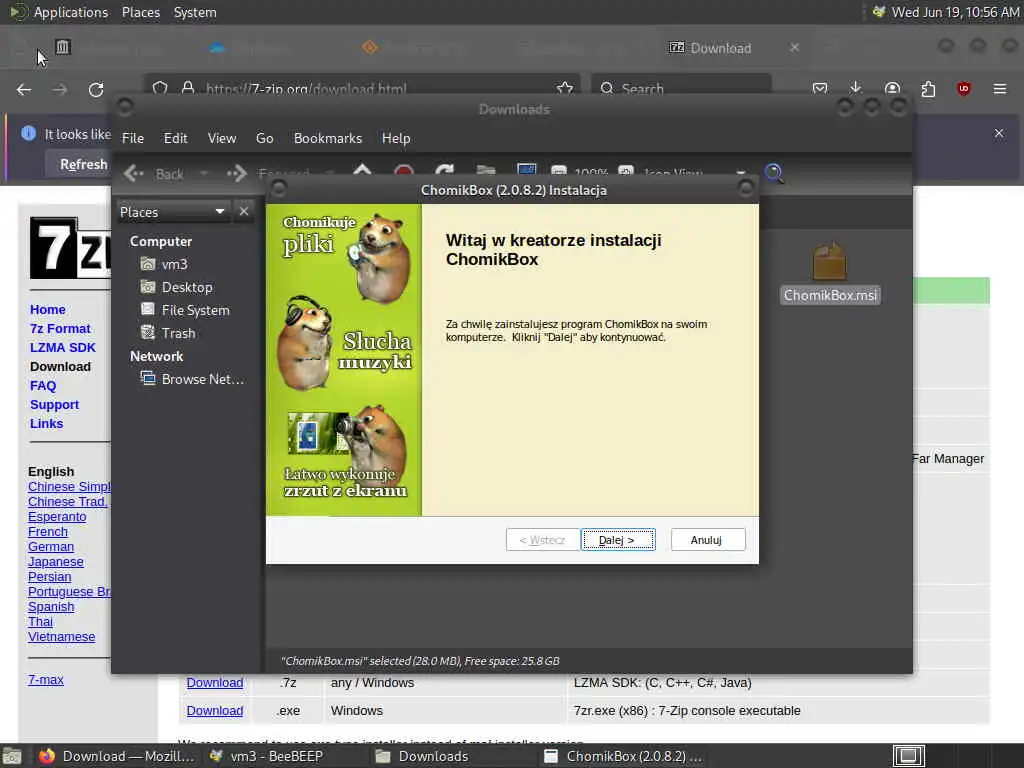Click the workspace switcher in bottom panel
The width and height of the screenshot is (1024, 768).
[908, 756]
